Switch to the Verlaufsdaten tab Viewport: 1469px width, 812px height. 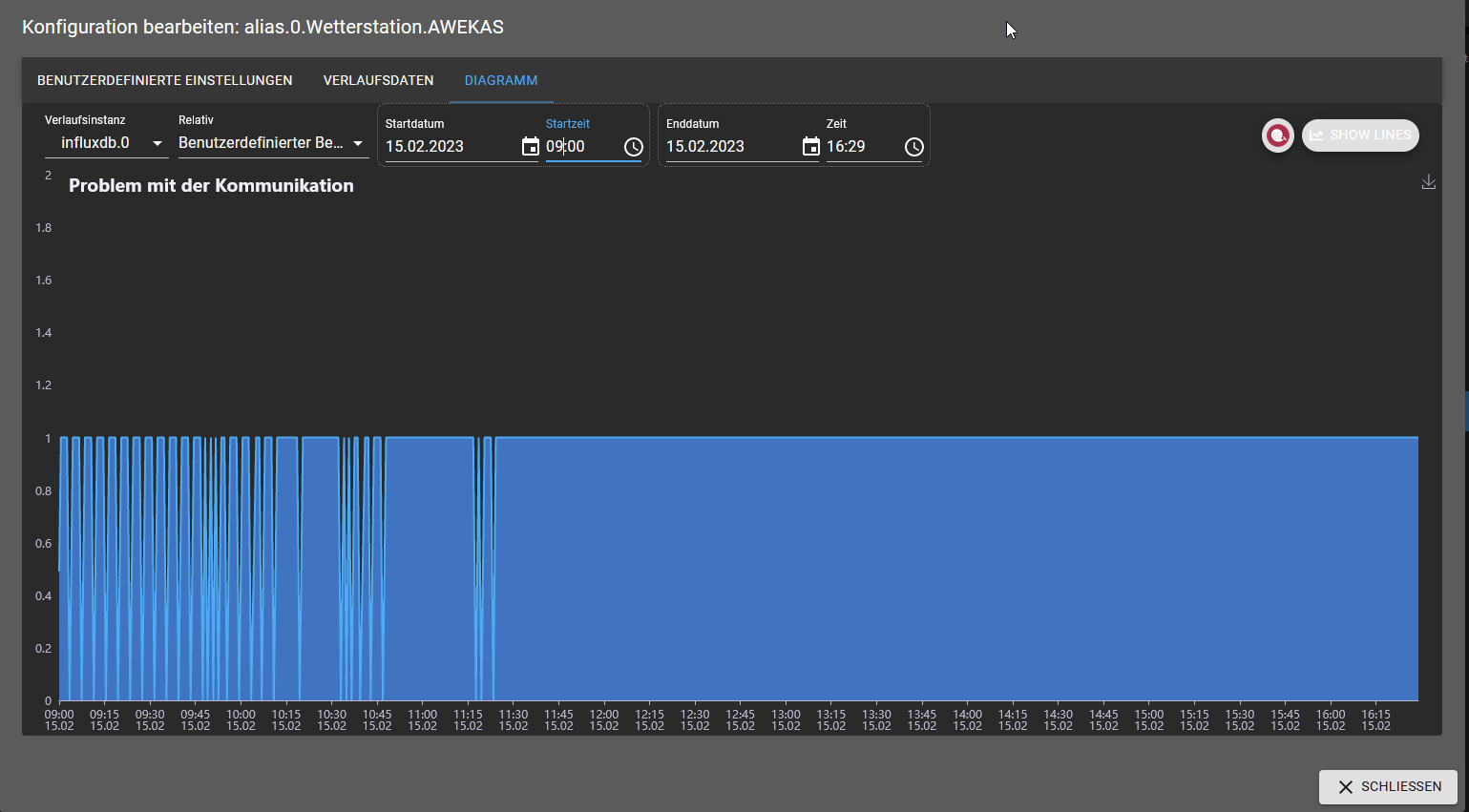pos(379,80)
